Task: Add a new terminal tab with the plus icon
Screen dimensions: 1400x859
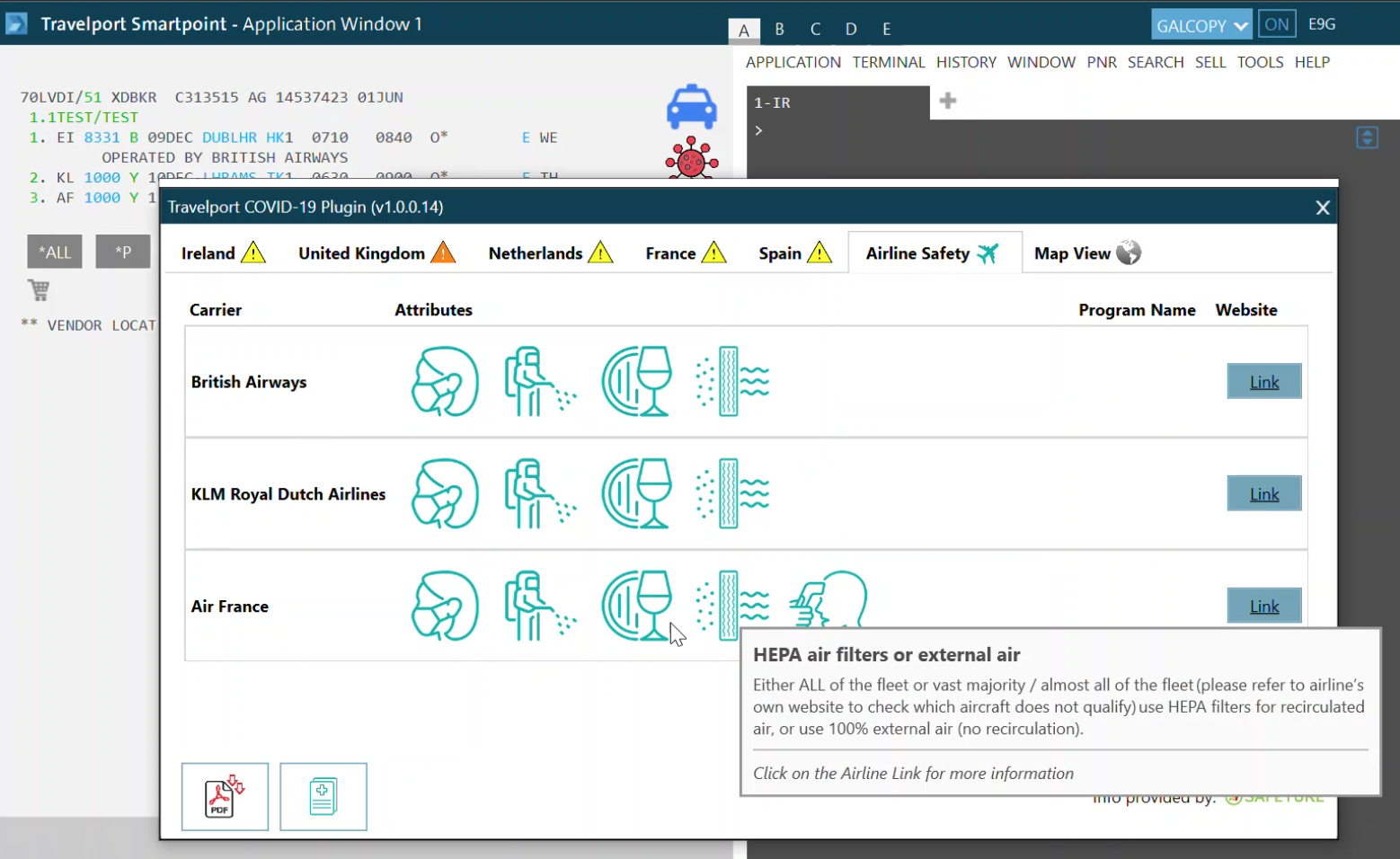Action: click(948, 101)
